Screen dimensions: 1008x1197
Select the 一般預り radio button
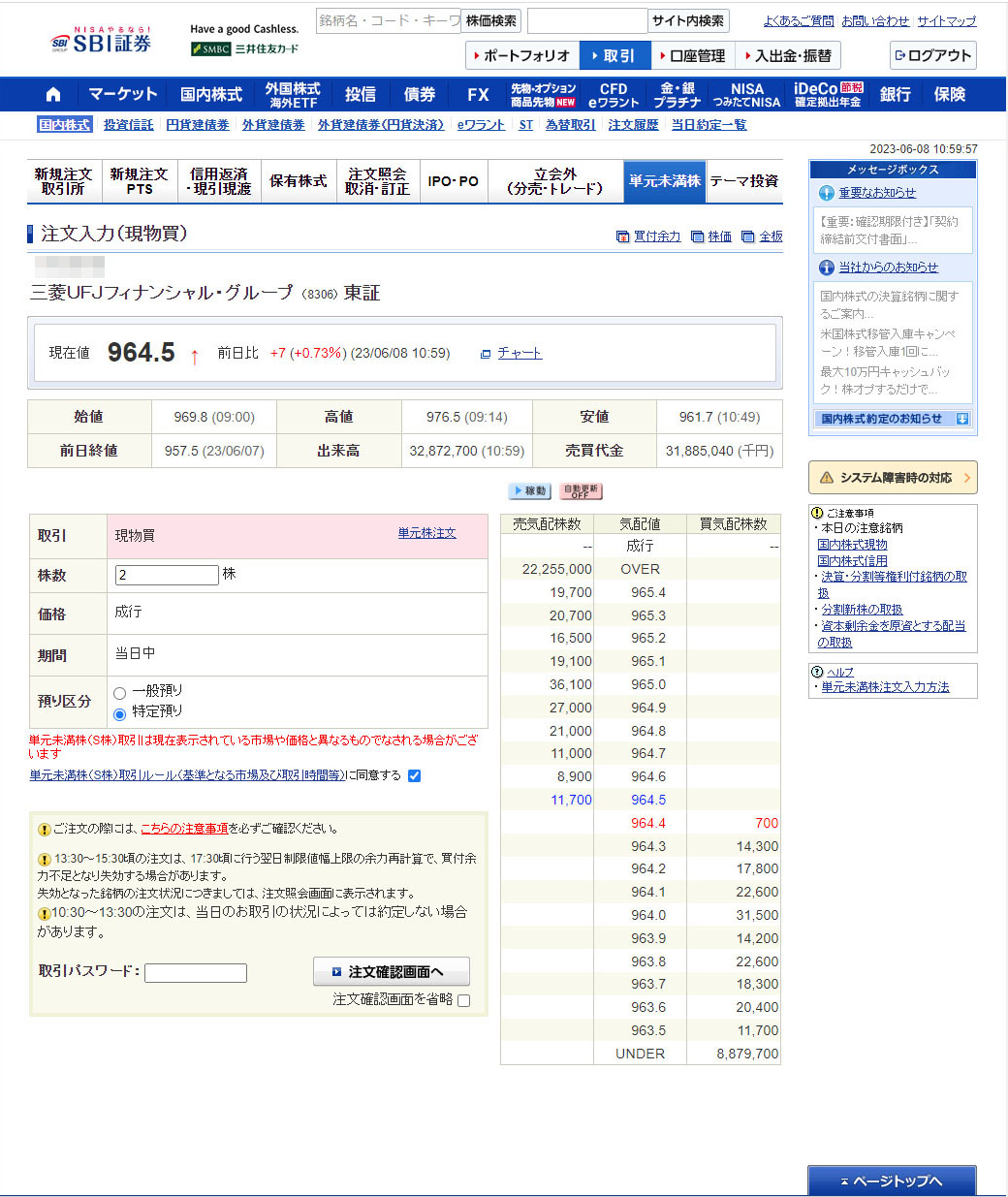coord(120,693)
